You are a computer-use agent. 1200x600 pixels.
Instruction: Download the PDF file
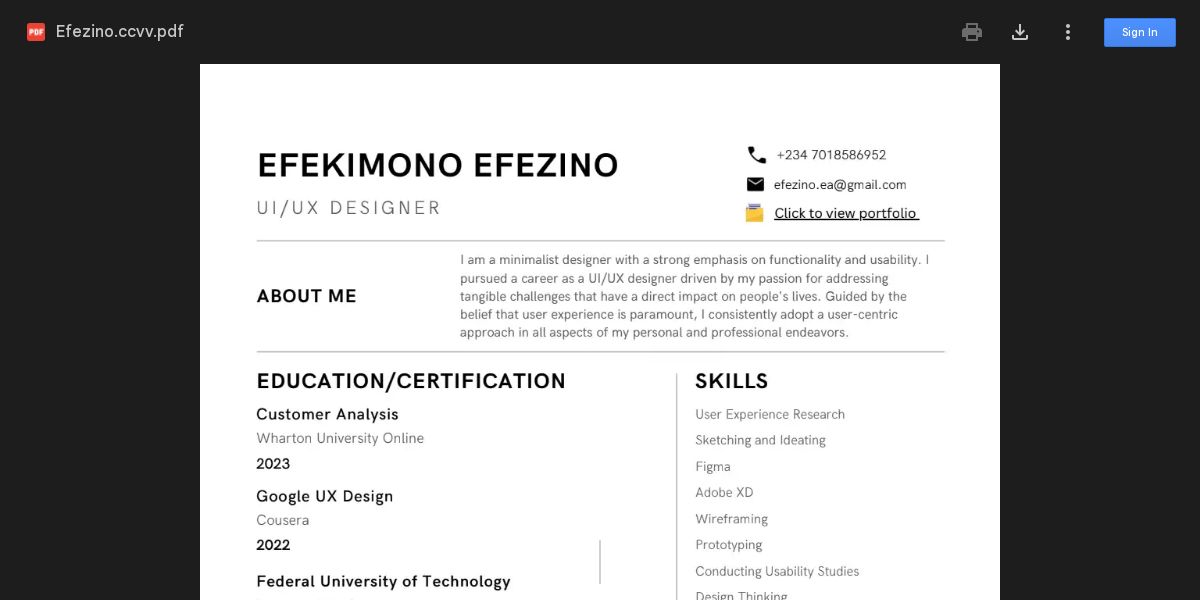point(1019,32)
